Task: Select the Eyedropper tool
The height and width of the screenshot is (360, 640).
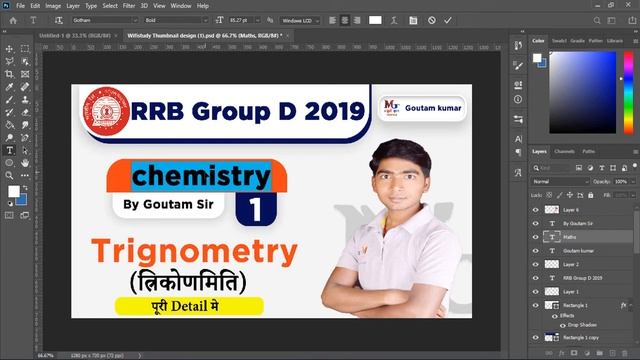Action: click(9, 87)
